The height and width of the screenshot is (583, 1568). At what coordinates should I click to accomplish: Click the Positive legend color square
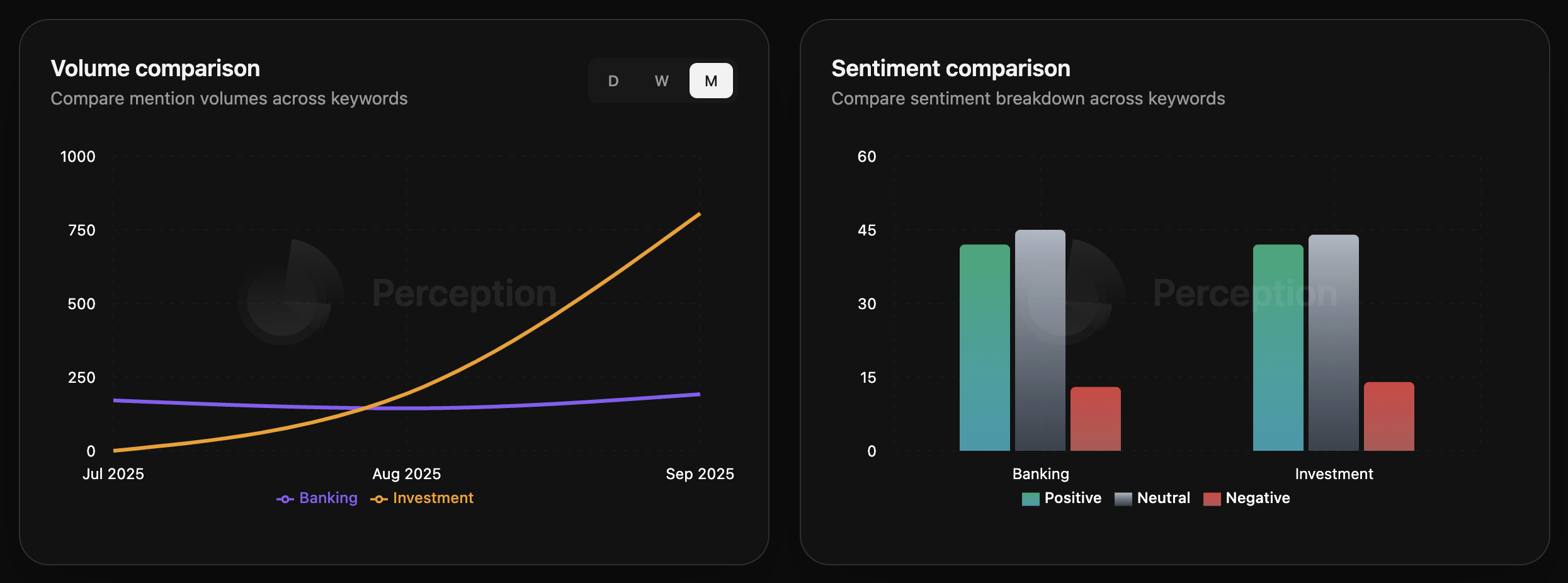tap(1030, 499)
